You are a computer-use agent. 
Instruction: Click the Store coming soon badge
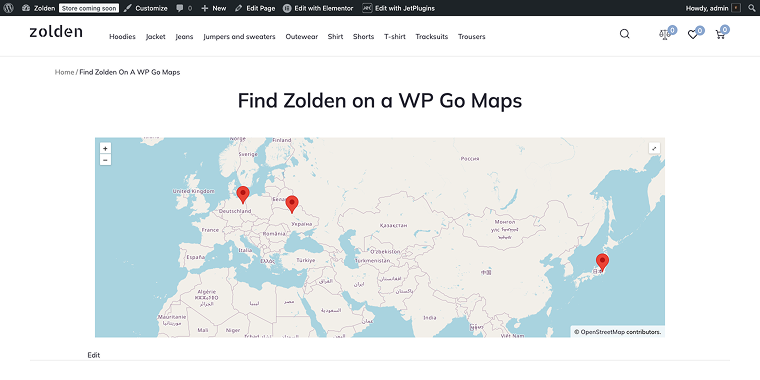pos(88,8)
